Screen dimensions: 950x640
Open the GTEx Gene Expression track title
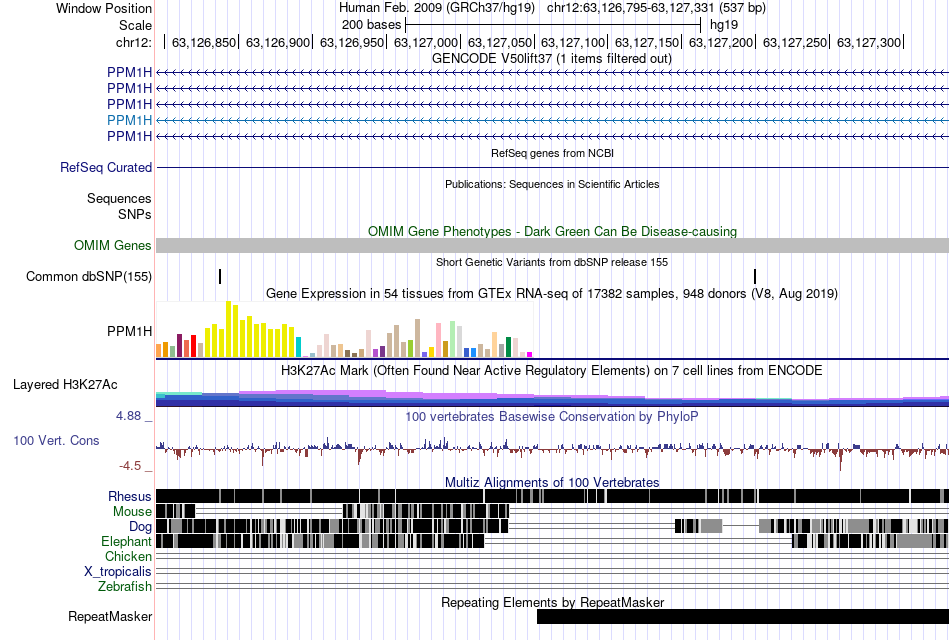pyautogui.click(x=552, y=294)
